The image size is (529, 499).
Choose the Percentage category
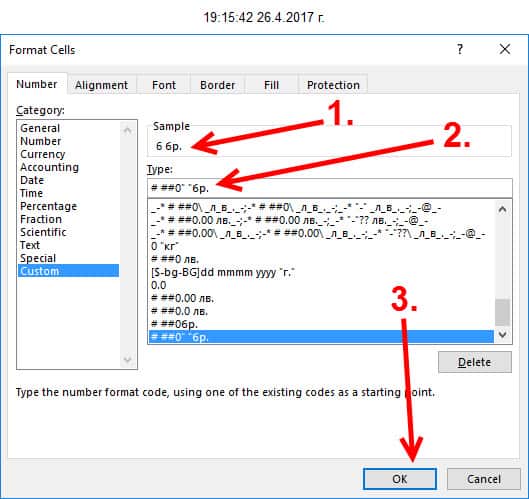(x=49, y=206)
